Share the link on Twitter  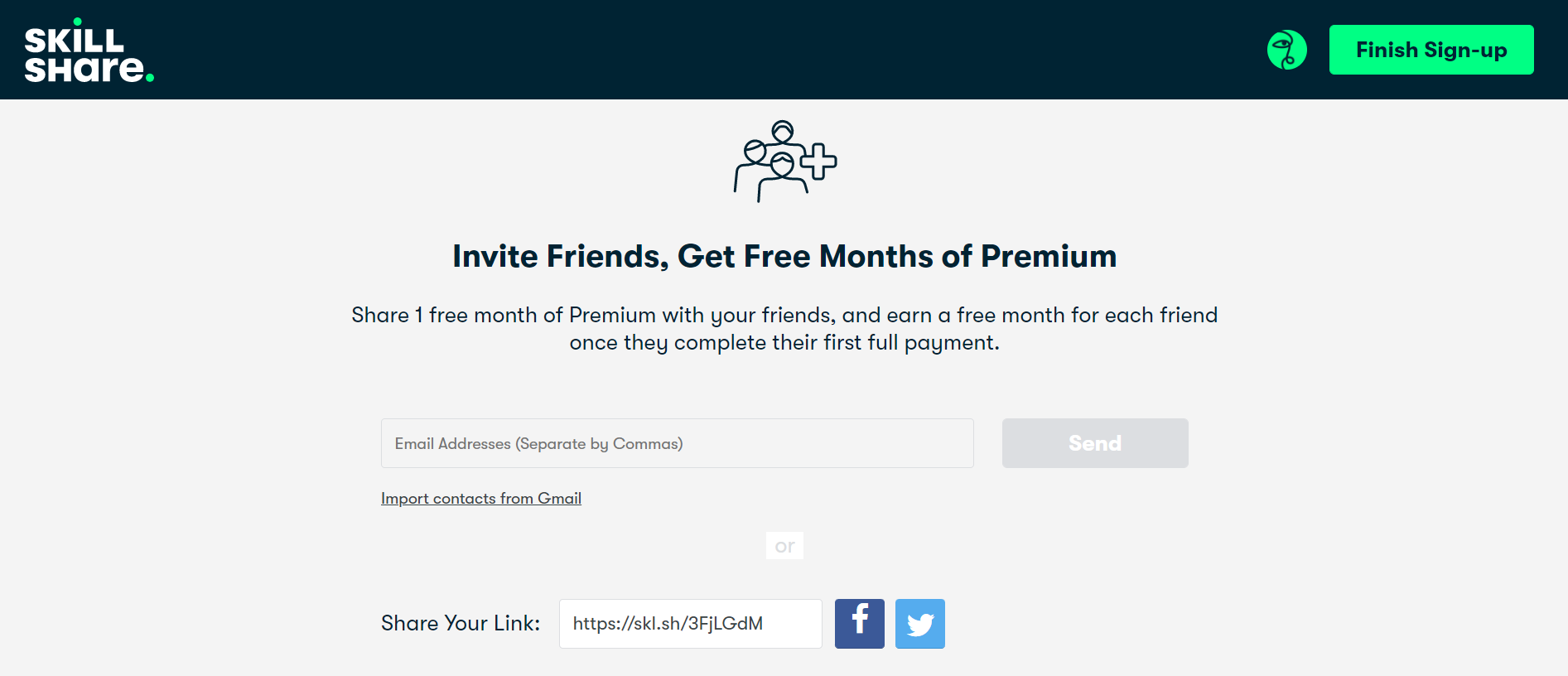pos(919,624)
